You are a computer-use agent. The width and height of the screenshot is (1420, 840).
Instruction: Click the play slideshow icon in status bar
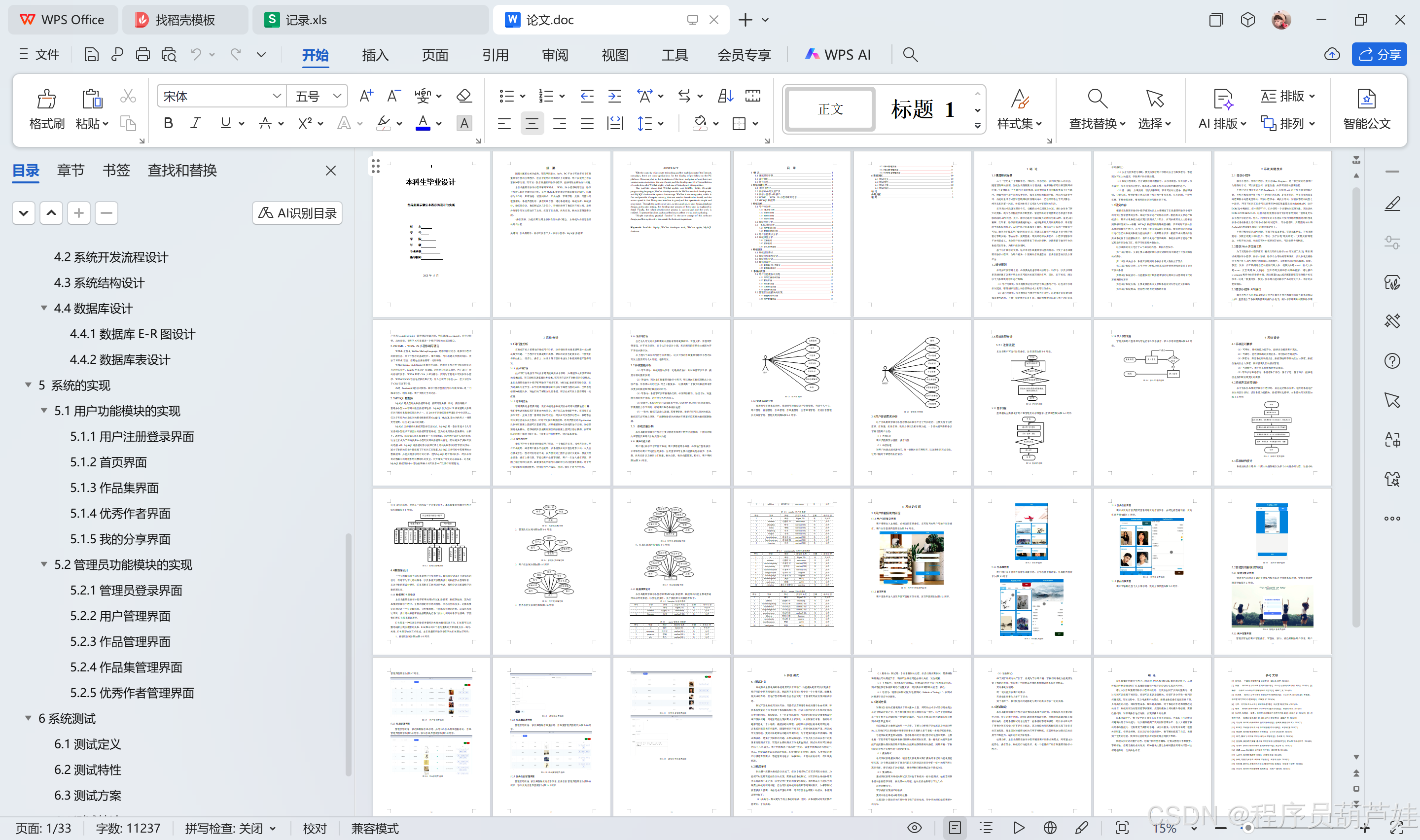[1019, 828]
